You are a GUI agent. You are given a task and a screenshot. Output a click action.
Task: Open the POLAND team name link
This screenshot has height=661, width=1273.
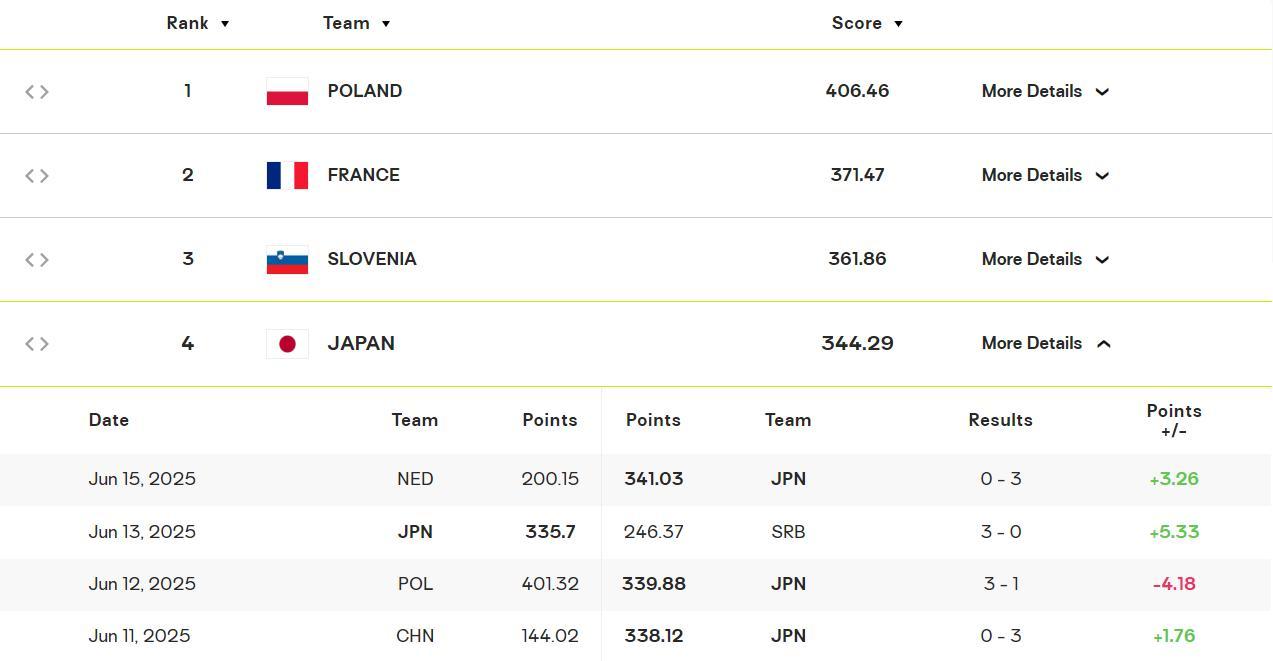365,91
